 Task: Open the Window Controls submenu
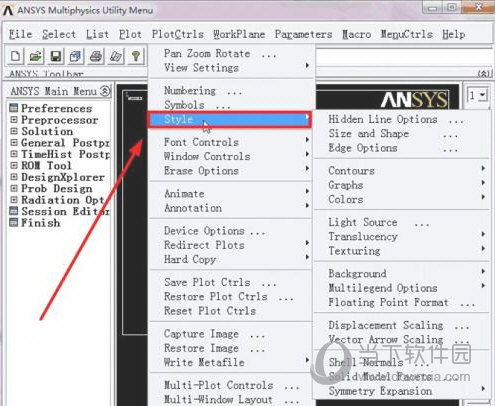coord(231,156)
